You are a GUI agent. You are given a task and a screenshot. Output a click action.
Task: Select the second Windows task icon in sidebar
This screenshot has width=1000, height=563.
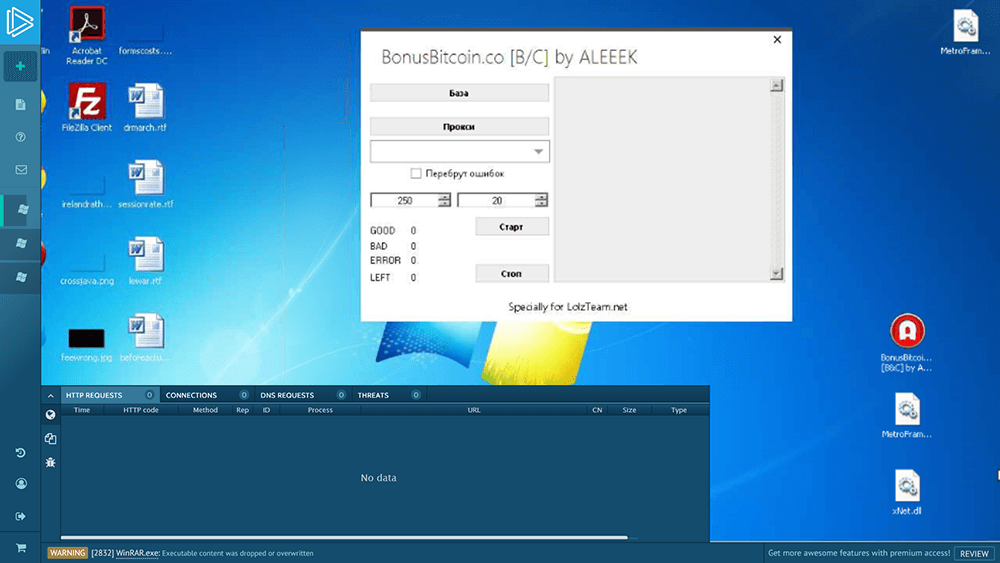pyautogui.click(x=21, y=244)
